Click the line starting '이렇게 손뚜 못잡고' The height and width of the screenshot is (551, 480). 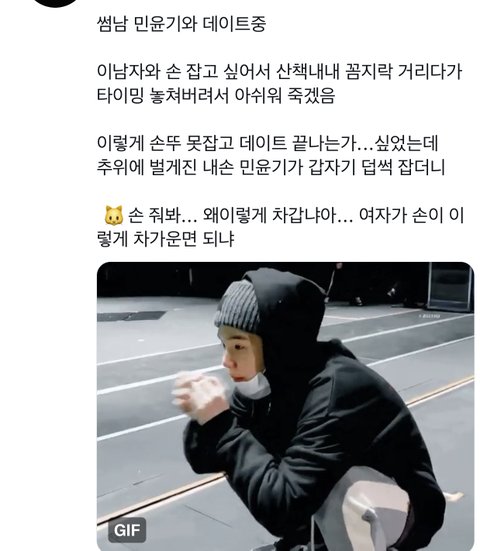coord(267,143)
